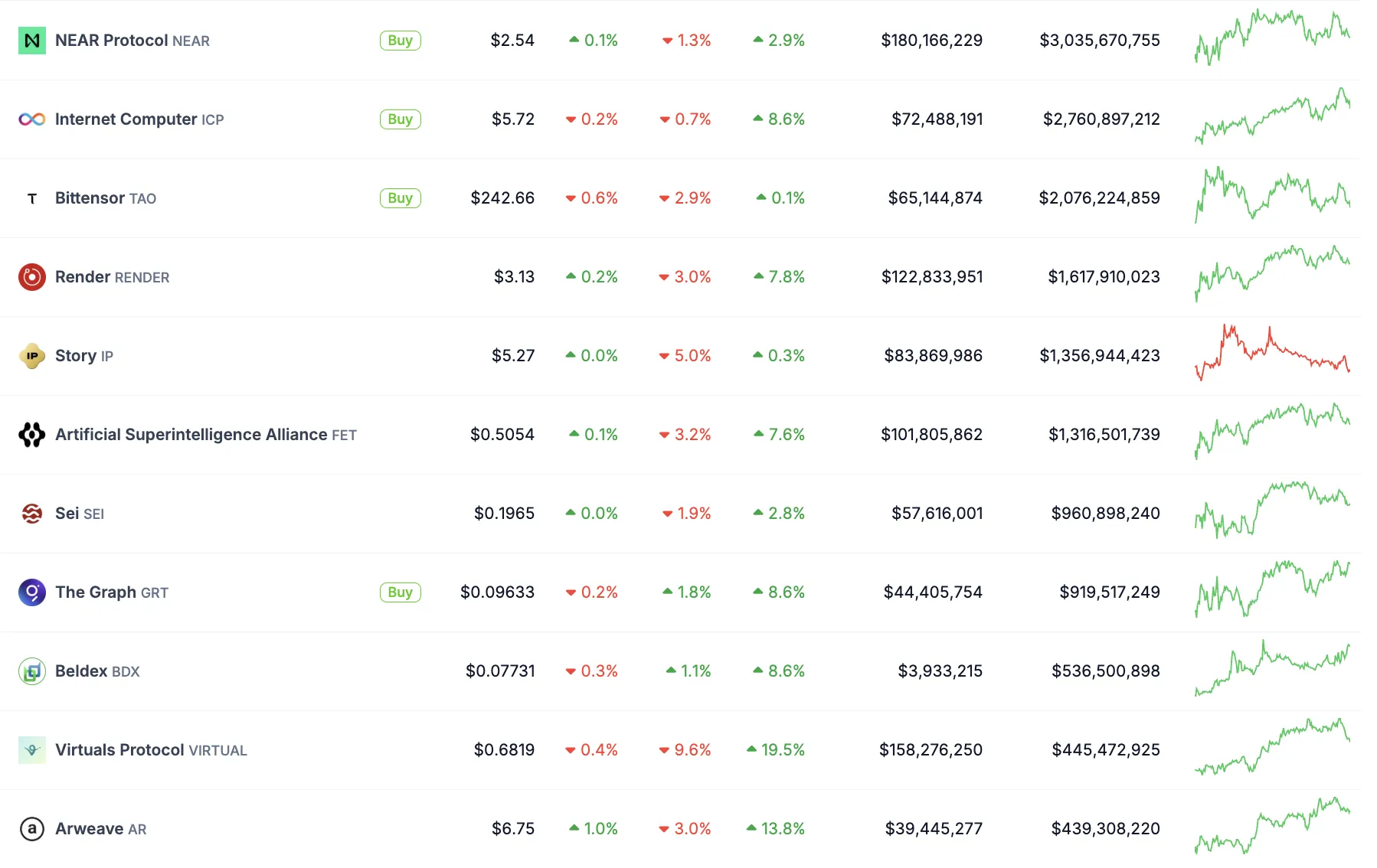Open the Render RENDER coin link
1377x868 pixels.
click(x=112, y=277)
